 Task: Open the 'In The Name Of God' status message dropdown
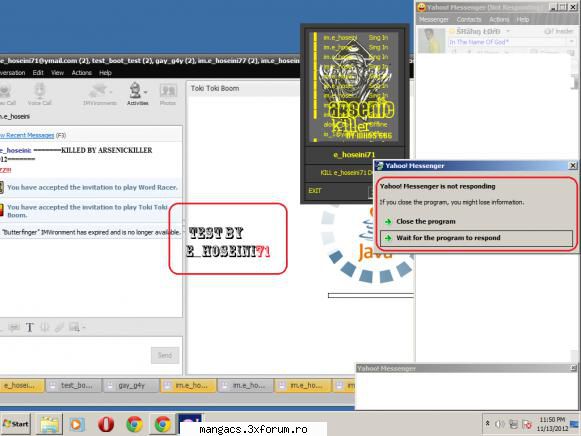(x=571, y=41)
